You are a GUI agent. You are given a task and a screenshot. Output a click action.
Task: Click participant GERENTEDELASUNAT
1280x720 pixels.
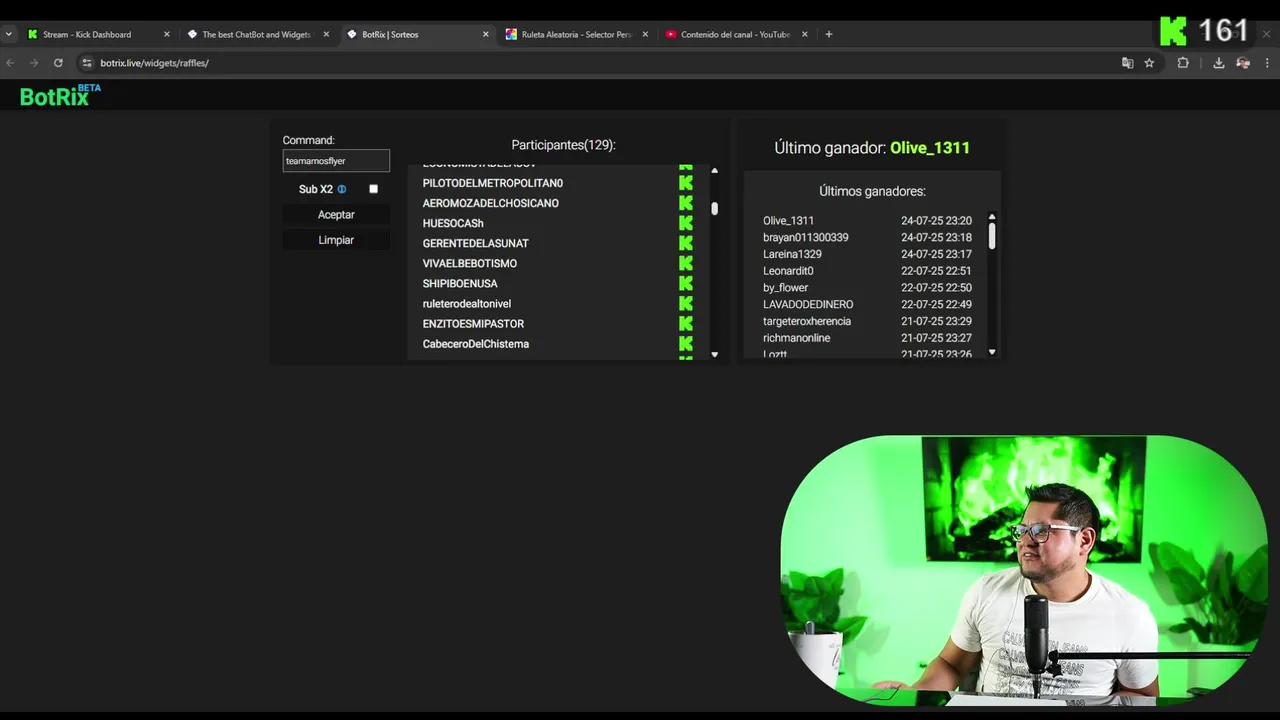476,243
